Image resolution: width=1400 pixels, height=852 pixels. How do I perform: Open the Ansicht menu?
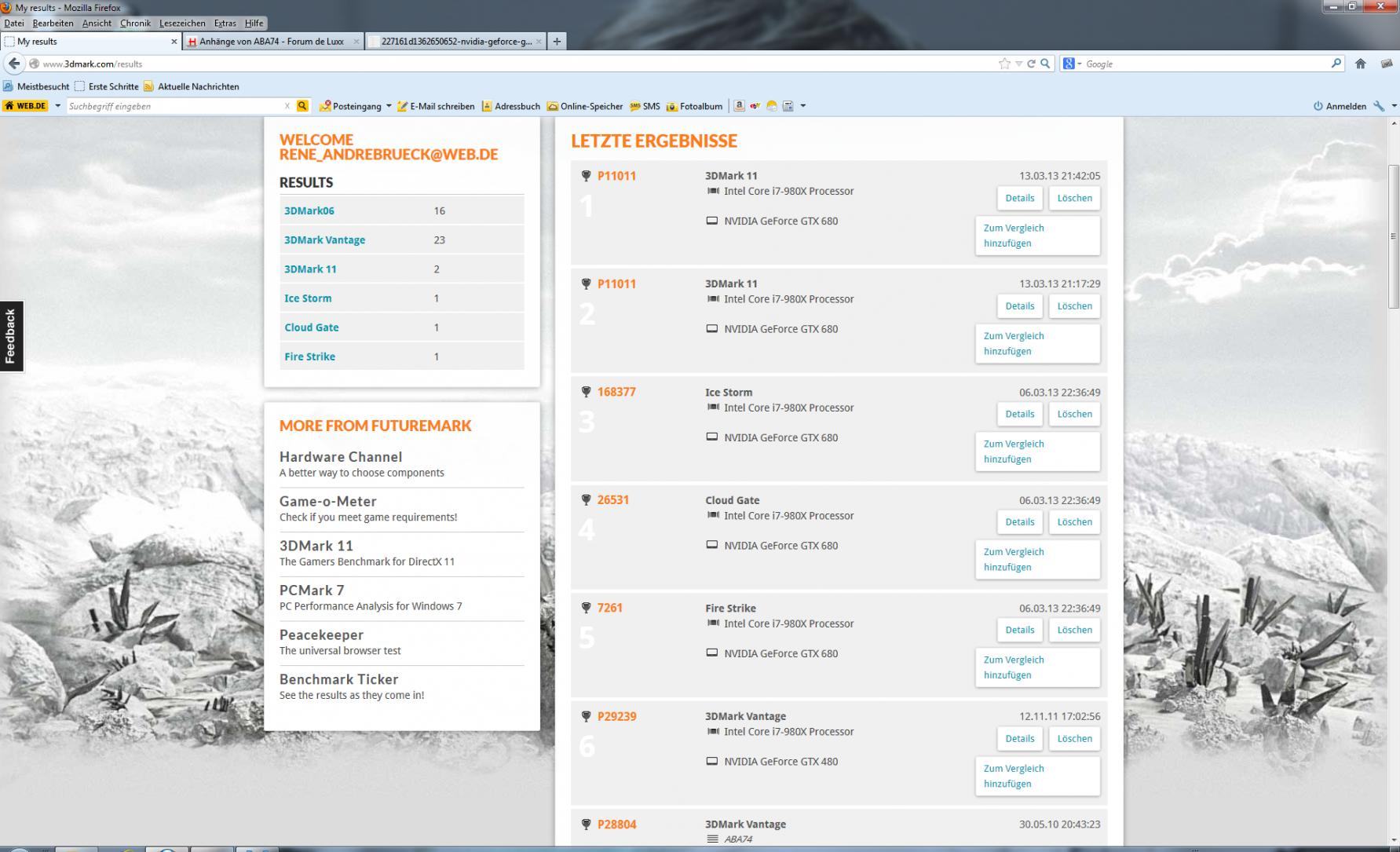click(x=97, y=24)
